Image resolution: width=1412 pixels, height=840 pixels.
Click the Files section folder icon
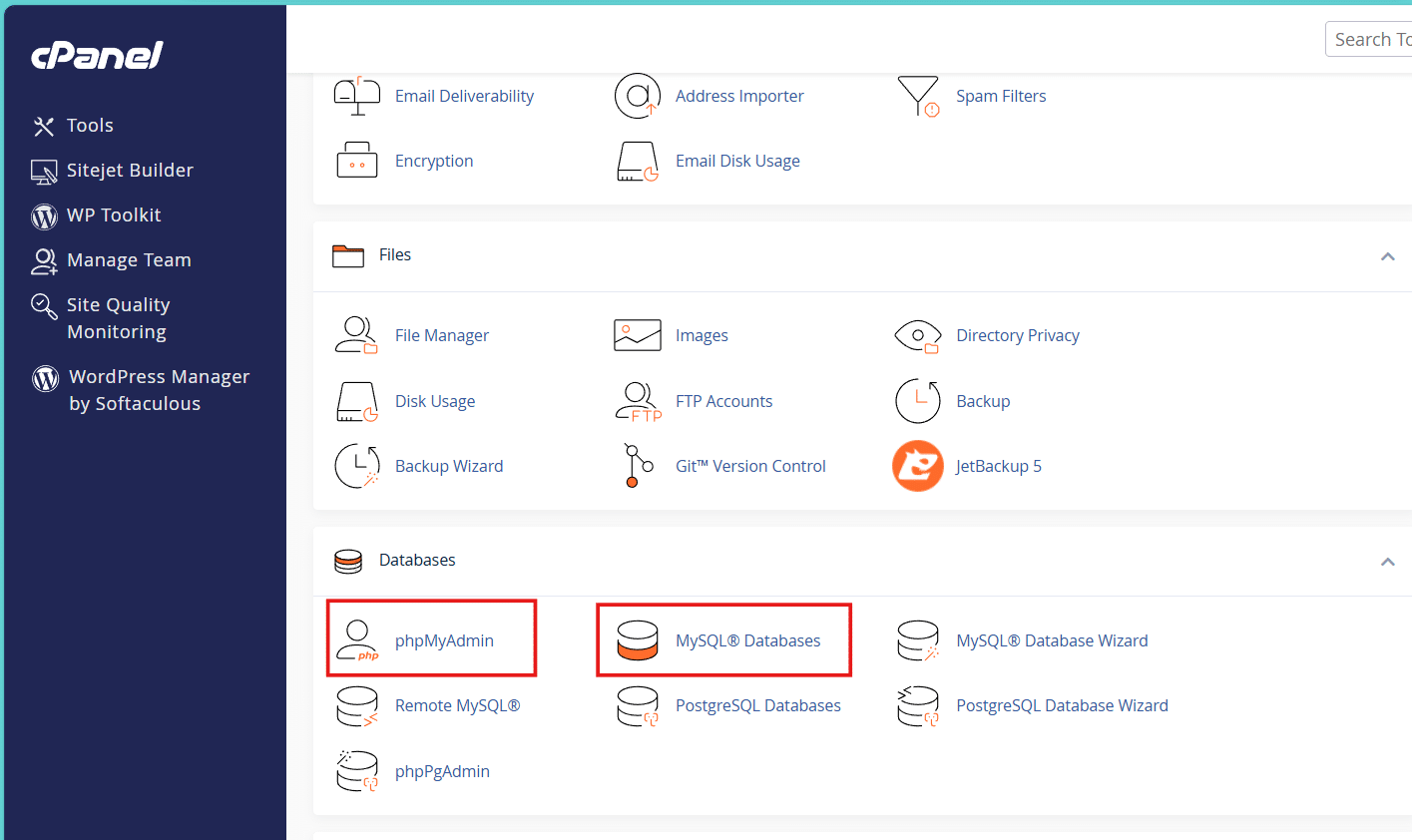[x=348, y=255]
